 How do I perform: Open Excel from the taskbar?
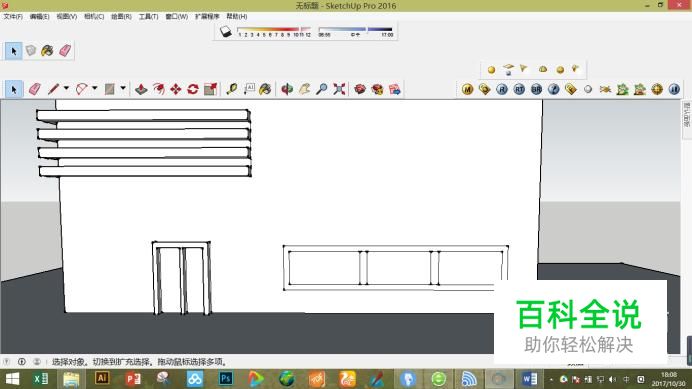[41, 379]
